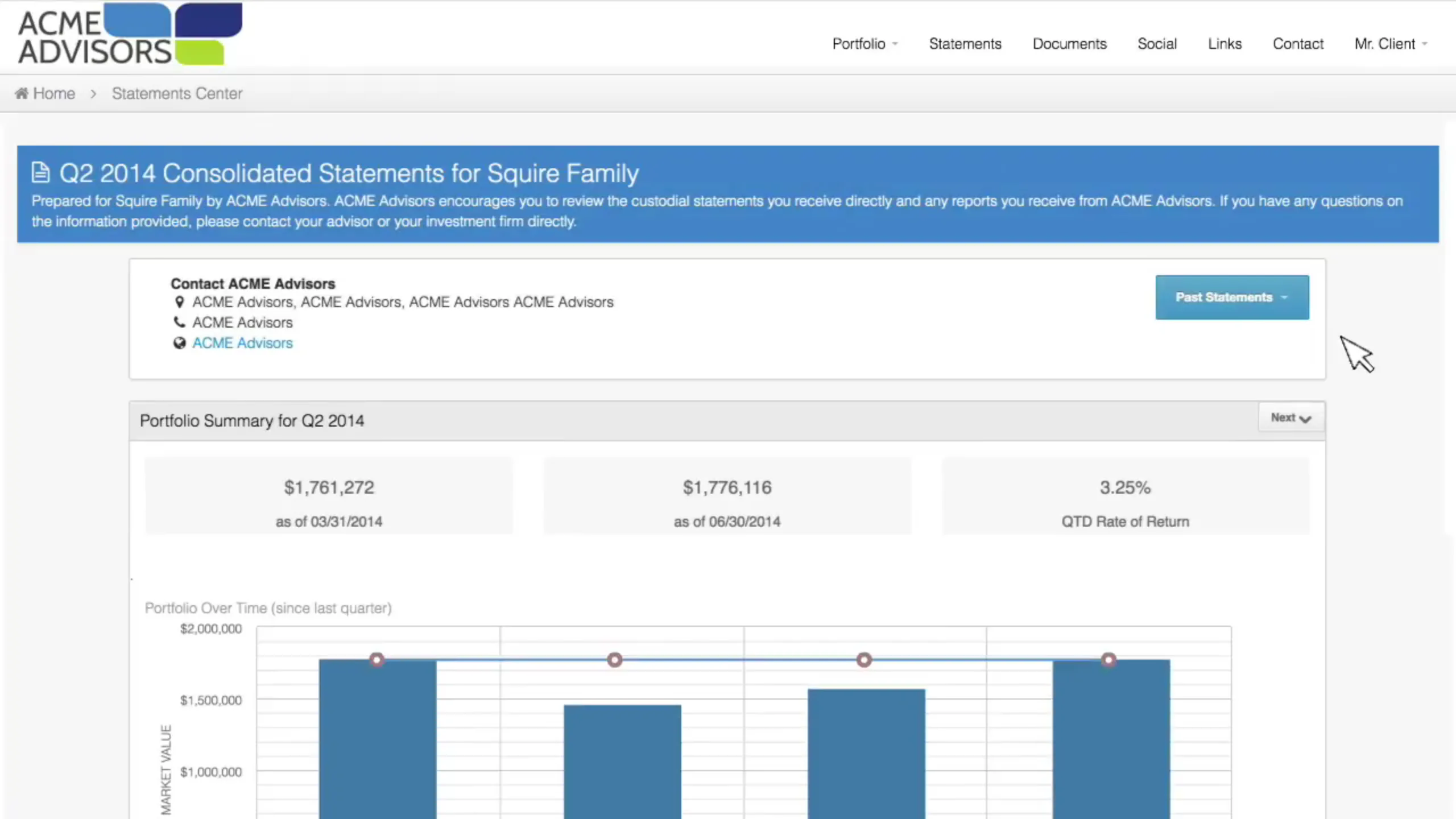Click the Next chevron button
The width and height of the screenshot is (1456, 819).
click(1291, 418)
